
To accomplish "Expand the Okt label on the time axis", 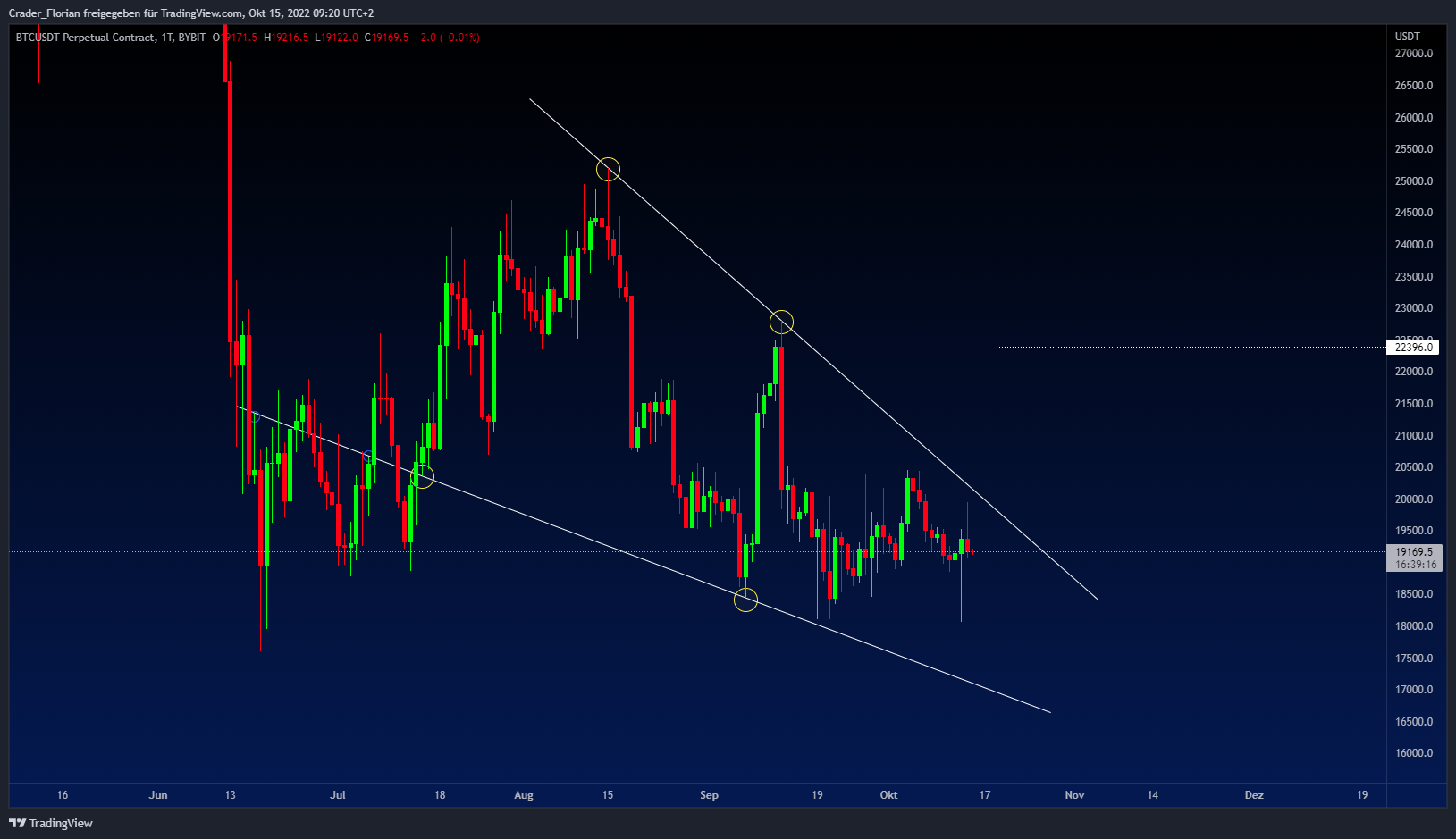I will (888, 794).
